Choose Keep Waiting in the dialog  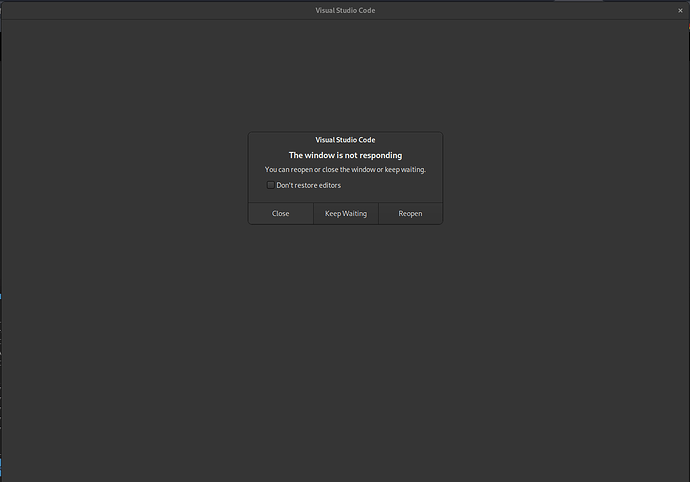click(346, 213)
